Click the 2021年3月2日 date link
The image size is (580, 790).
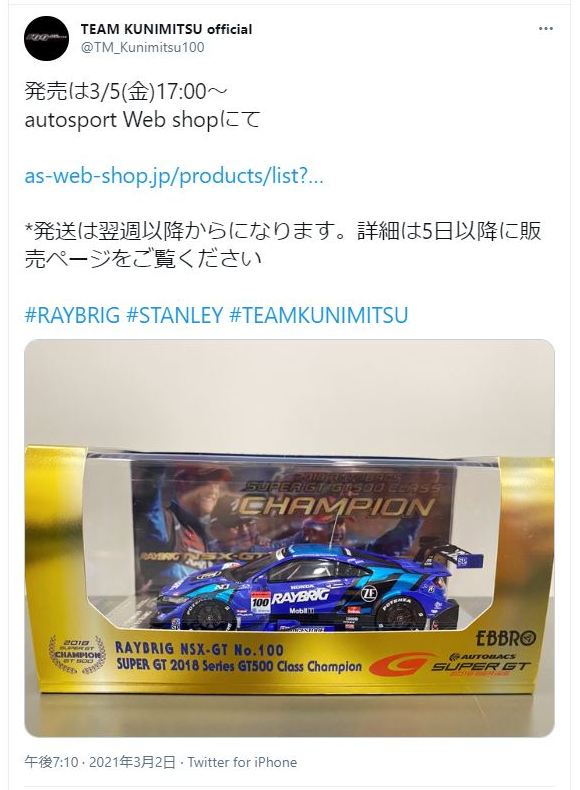(132, 762)
